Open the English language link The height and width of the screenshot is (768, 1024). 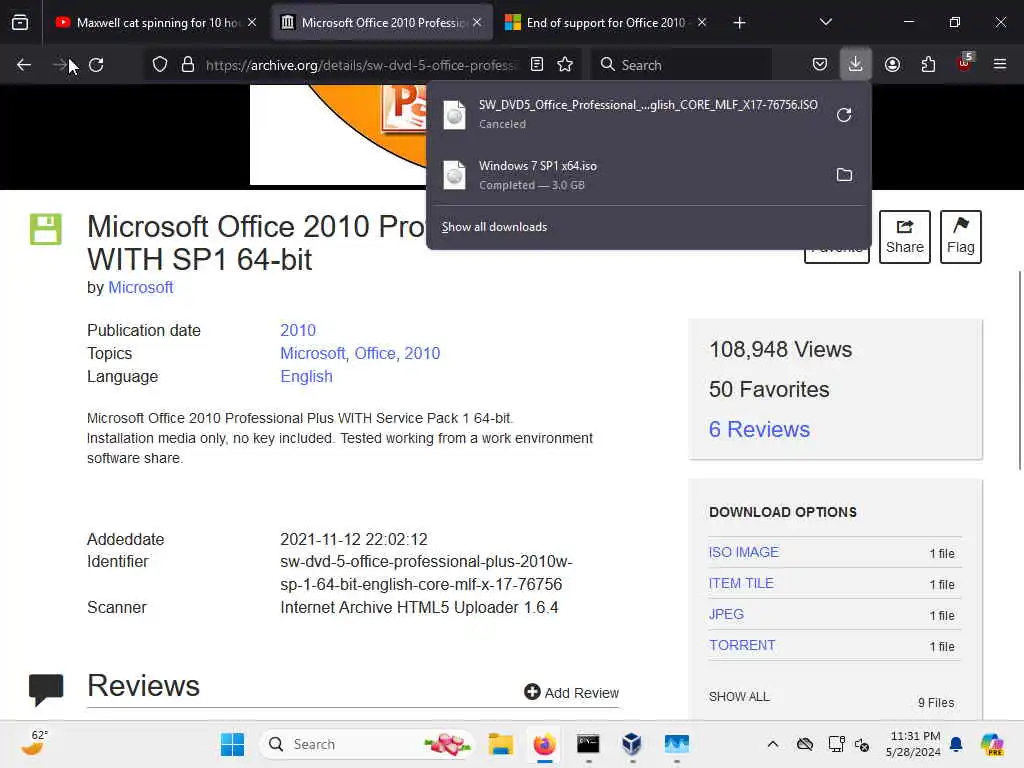[x=306, y=377]
